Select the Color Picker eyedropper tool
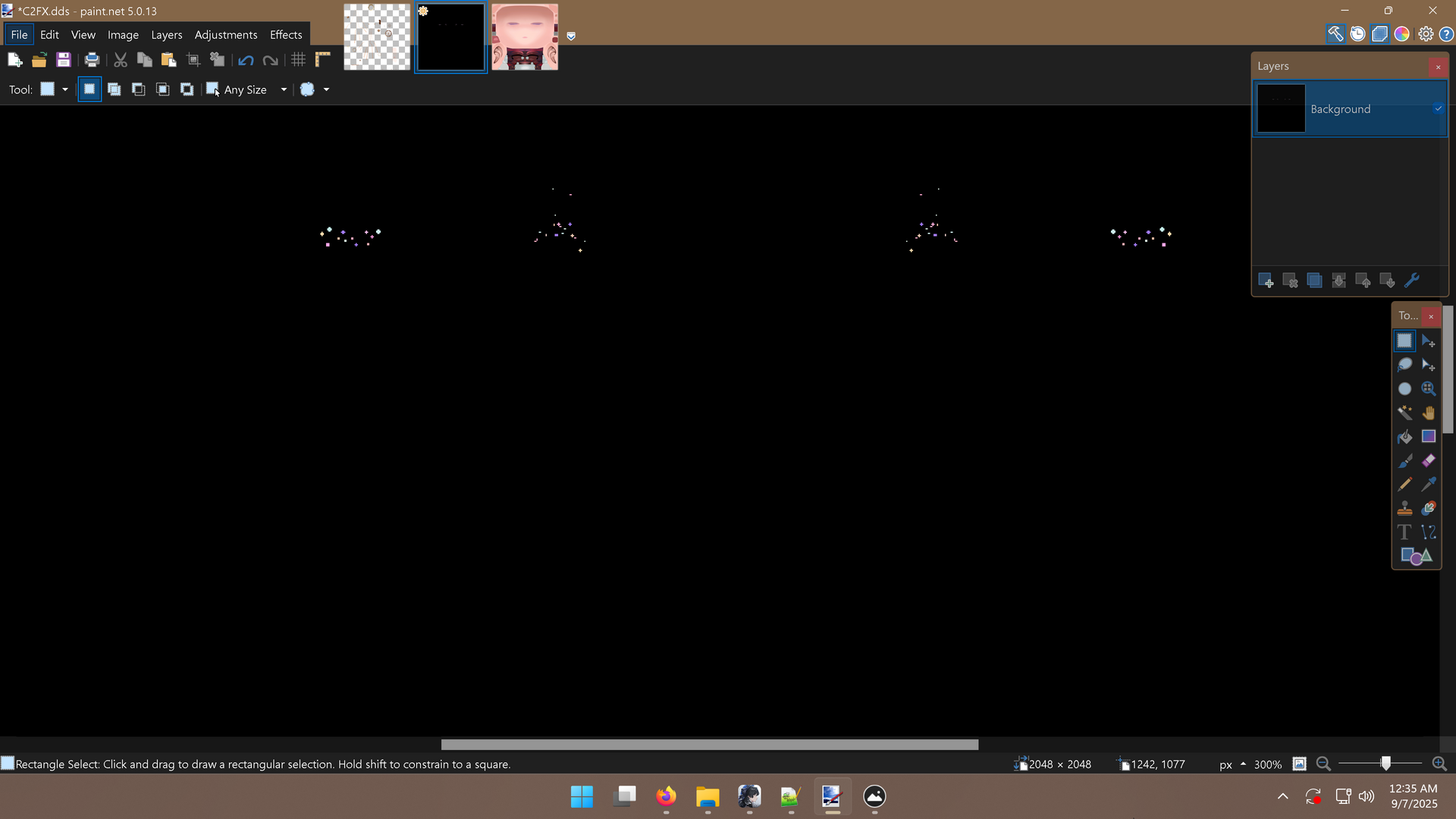Screen dimensions: 1456x819 pyautogui.click(x=1429, y=485)
